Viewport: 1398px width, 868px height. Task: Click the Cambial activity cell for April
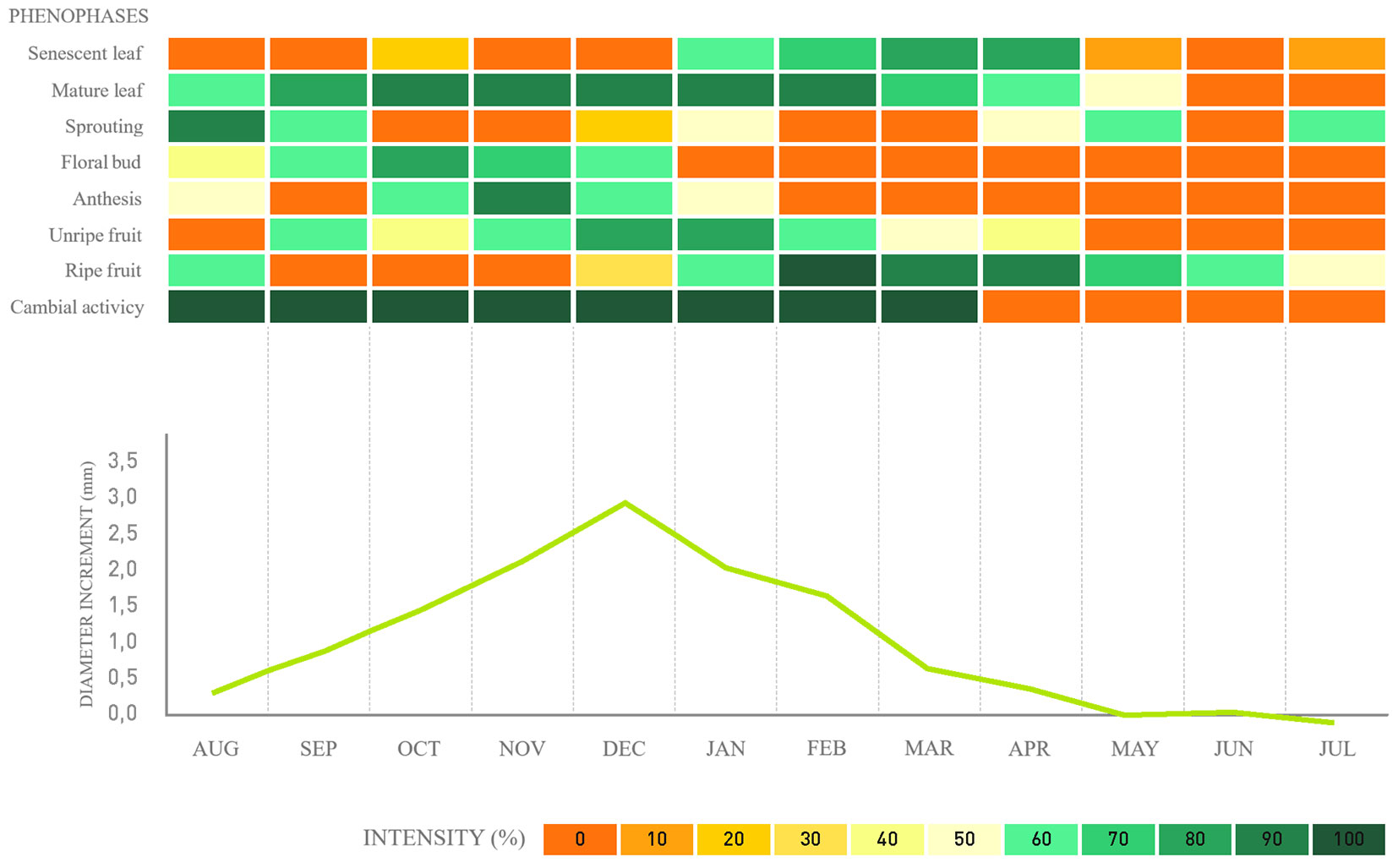[1030, 307]
